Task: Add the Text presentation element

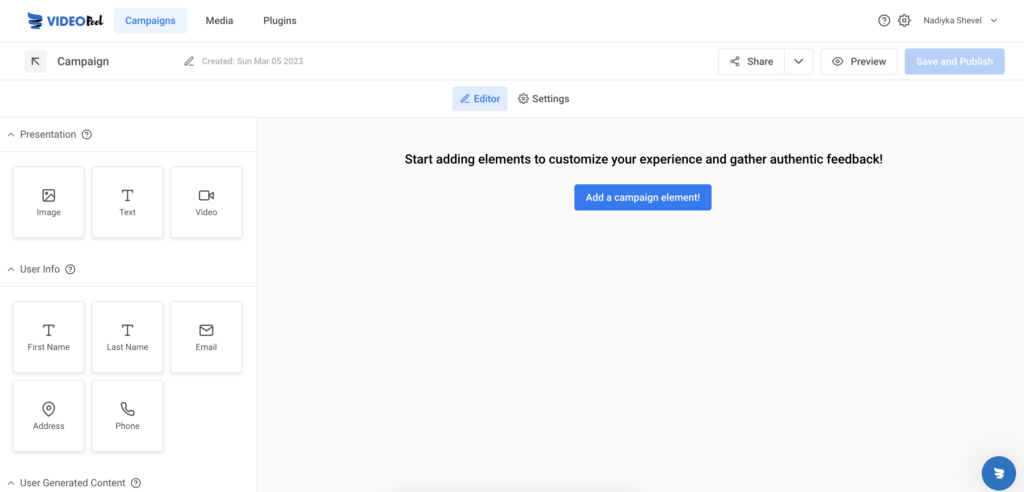Action: click(x=127, y=203)
